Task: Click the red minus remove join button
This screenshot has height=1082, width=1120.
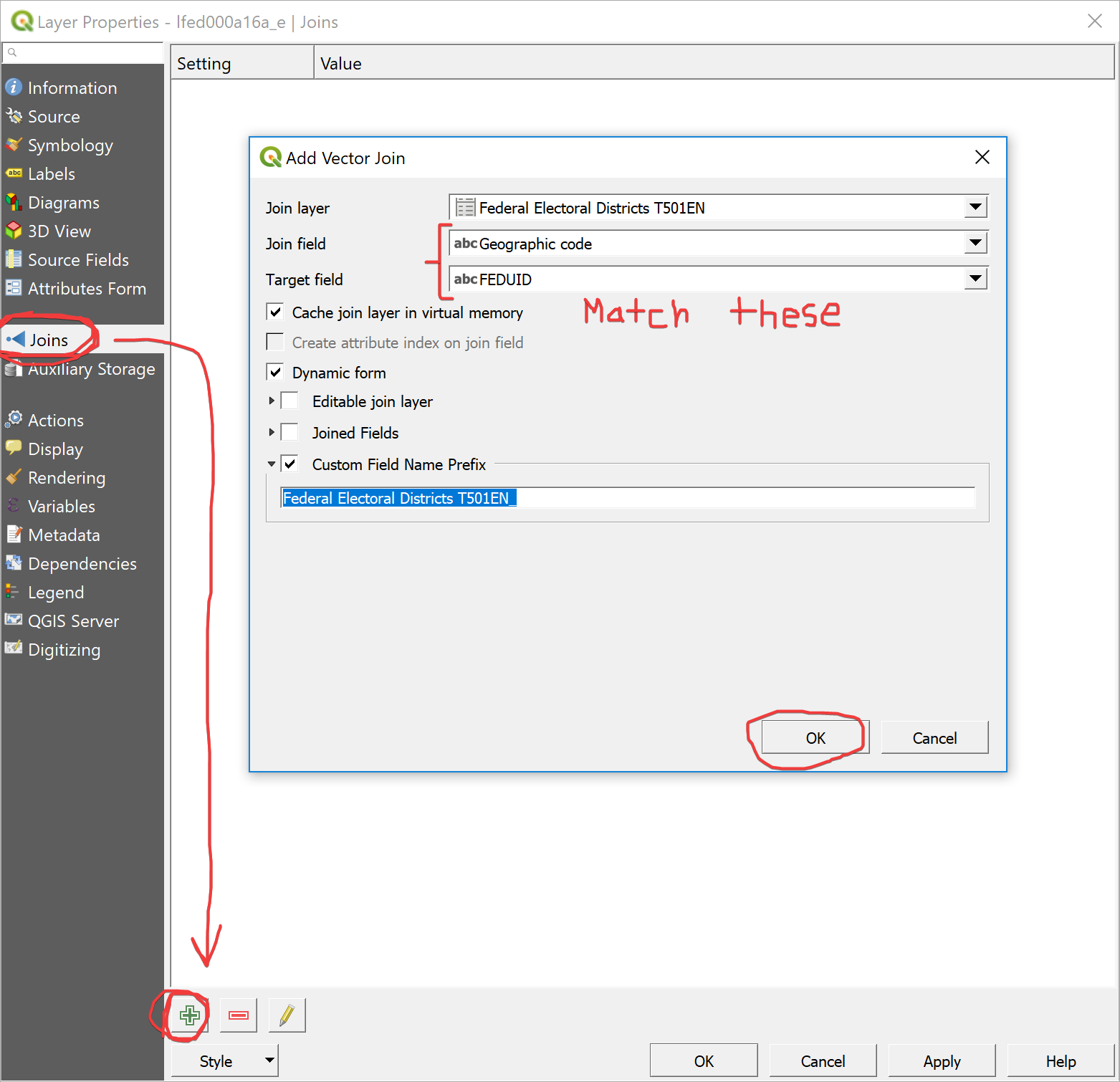Action: [x=239, y=1015]
